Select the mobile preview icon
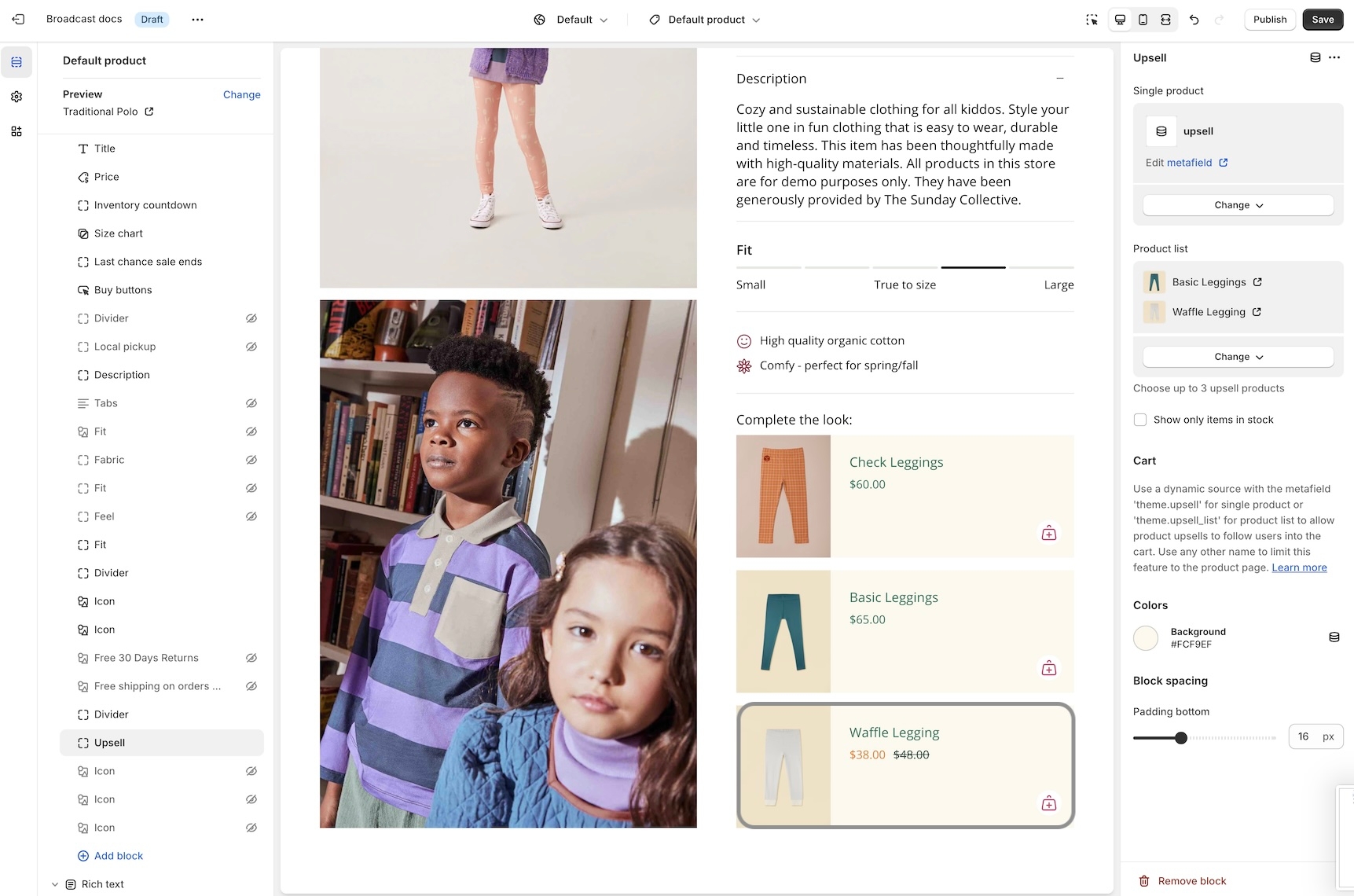 point(1143,20)
